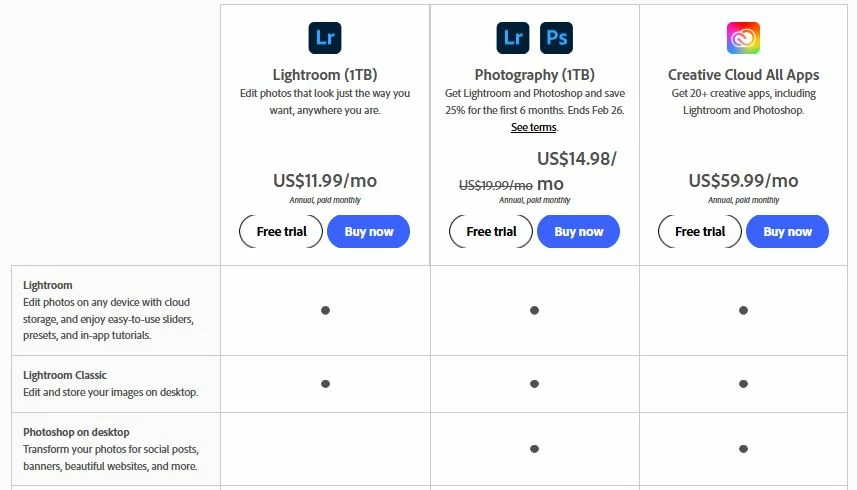Click the Creative Cloud rainbow icon
The image size is (857, 490).
click(743, 38)
